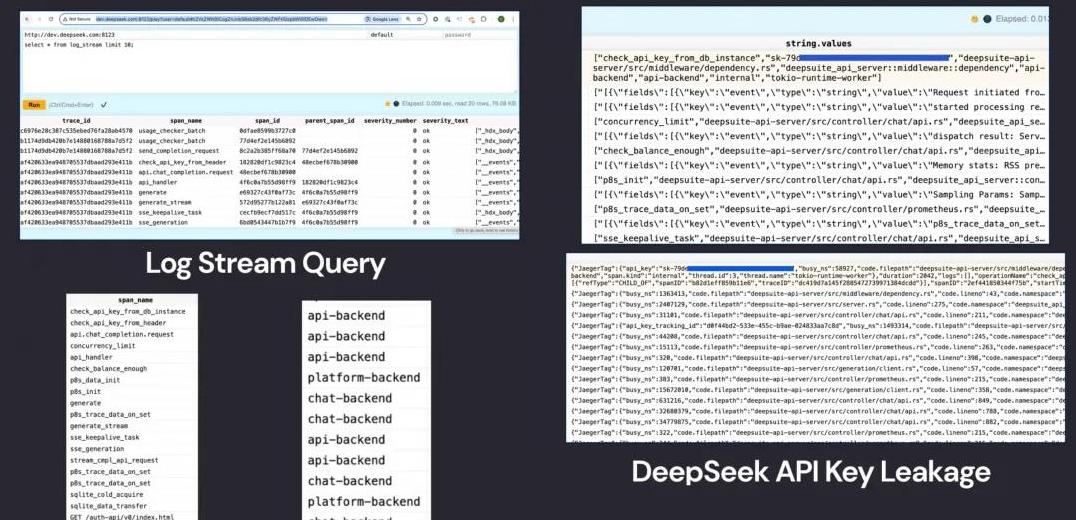Click into the SQL query editor

269,65
